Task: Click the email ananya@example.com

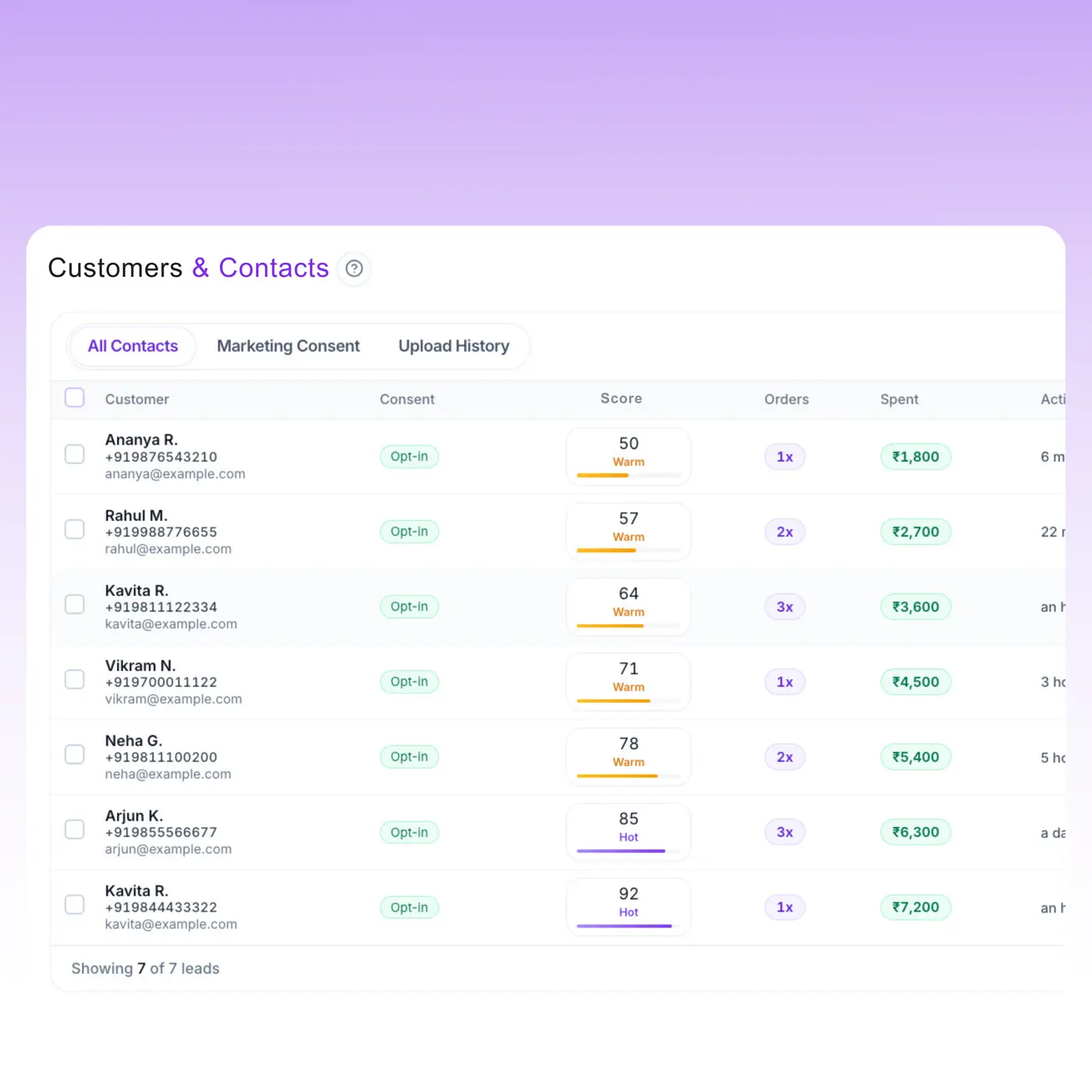Action: 175,474
